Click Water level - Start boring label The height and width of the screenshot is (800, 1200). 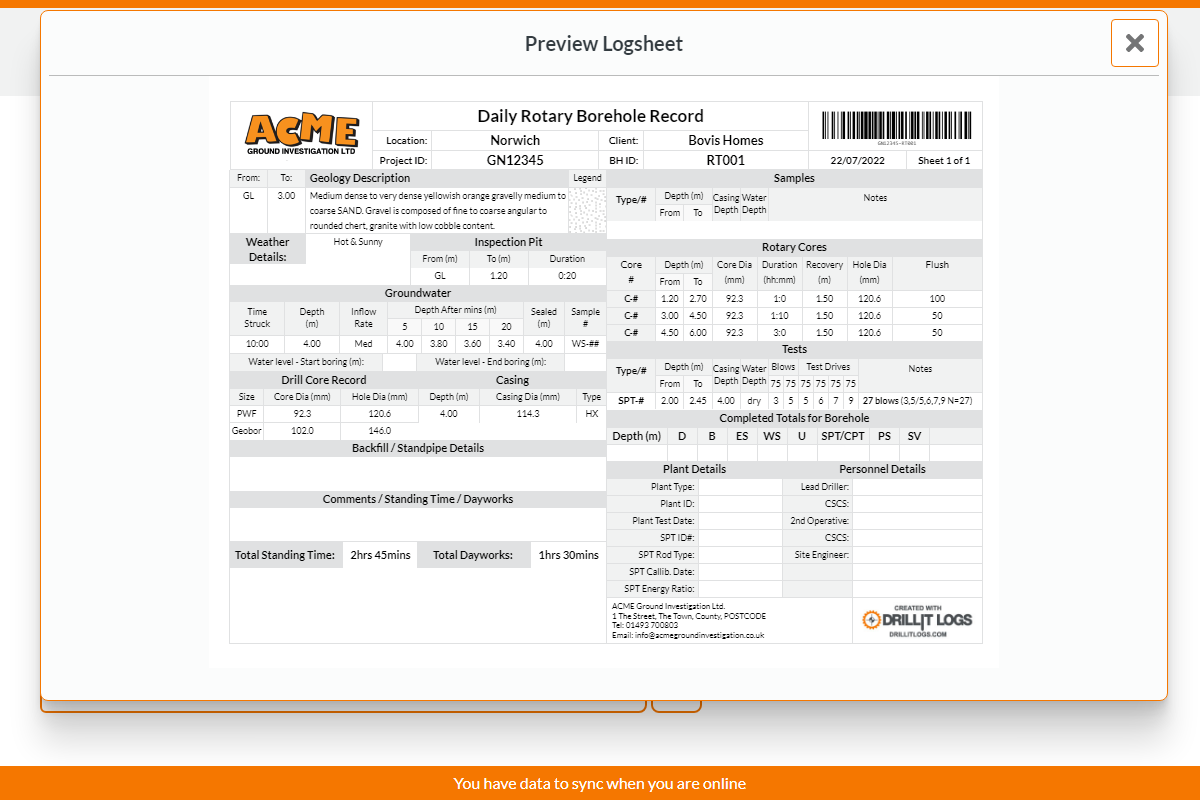pos(306,362)
